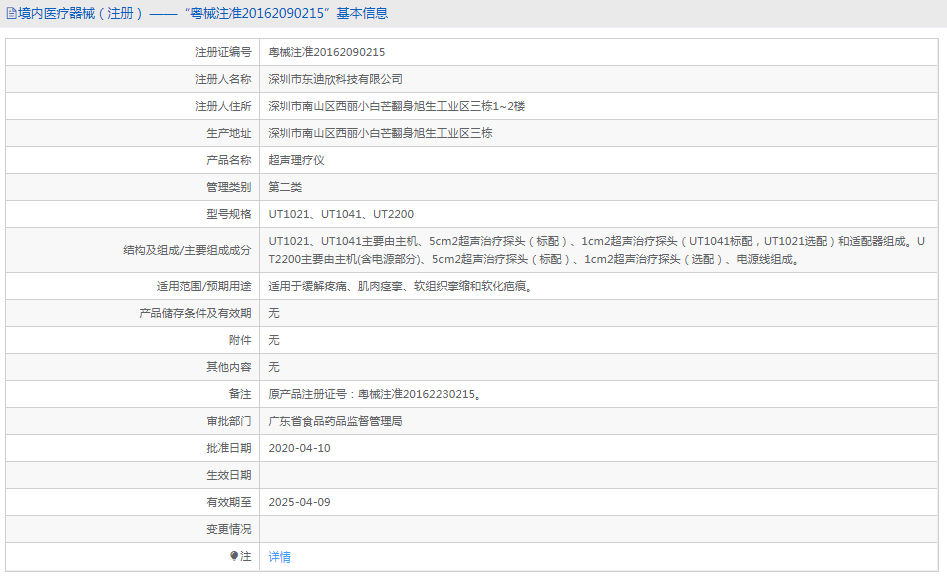Click the 注册人住所 address value cell

point(396,106)
